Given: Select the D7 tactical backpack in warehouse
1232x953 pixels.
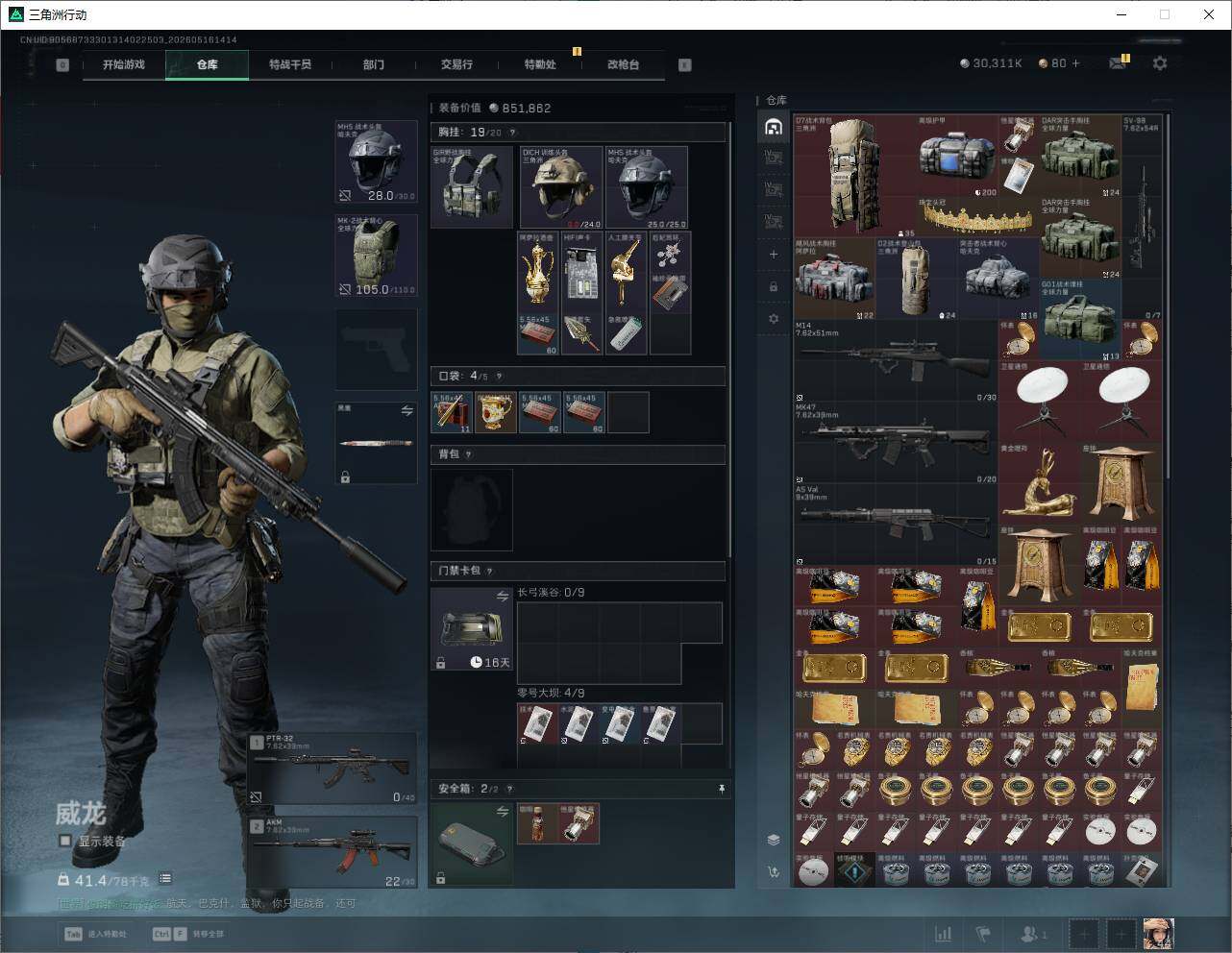Looking at the screenshot, I should pyautogui.click(x=853, y=176).
